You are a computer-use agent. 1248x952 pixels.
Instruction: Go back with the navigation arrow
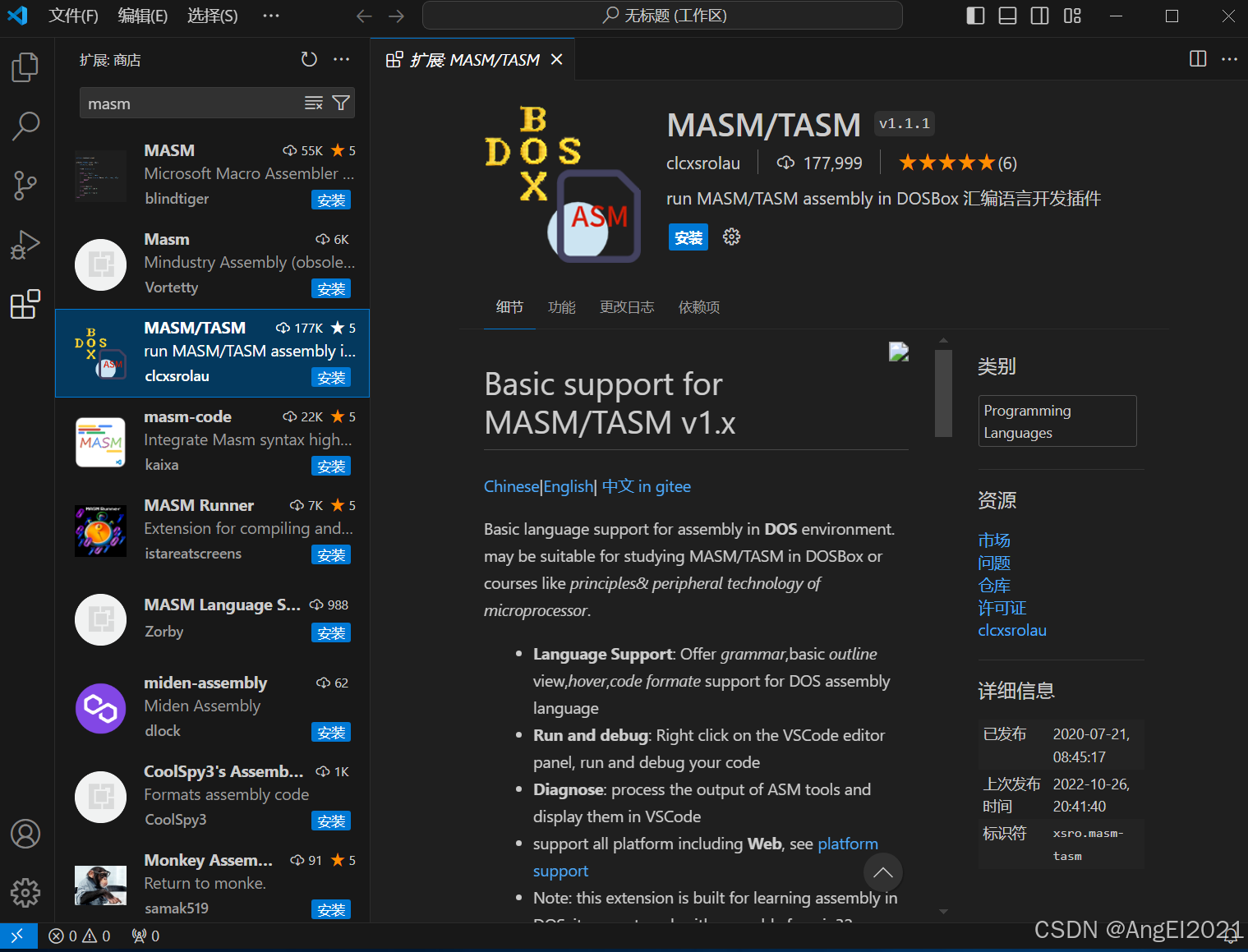[x=364, y=16]
